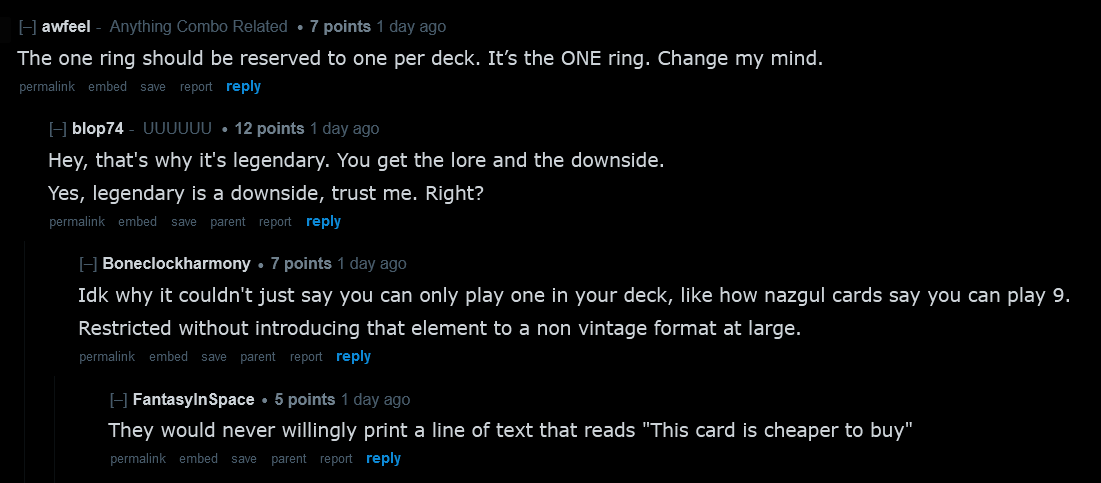Collapse Boneclockharmony's comment
This screenshot has height=483, width=1101.
pyautogui.click(x=88, y=264)
